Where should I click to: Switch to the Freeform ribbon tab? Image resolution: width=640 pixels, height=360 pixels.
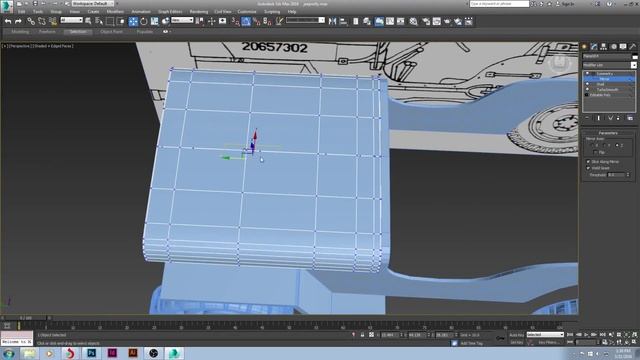(47, 31)
